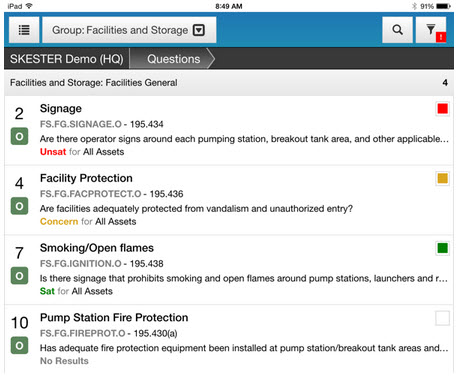The width and height of the screenshot is (465, 378).
Task: Collapse the Facilities General section header
Action: pos(229,83)
